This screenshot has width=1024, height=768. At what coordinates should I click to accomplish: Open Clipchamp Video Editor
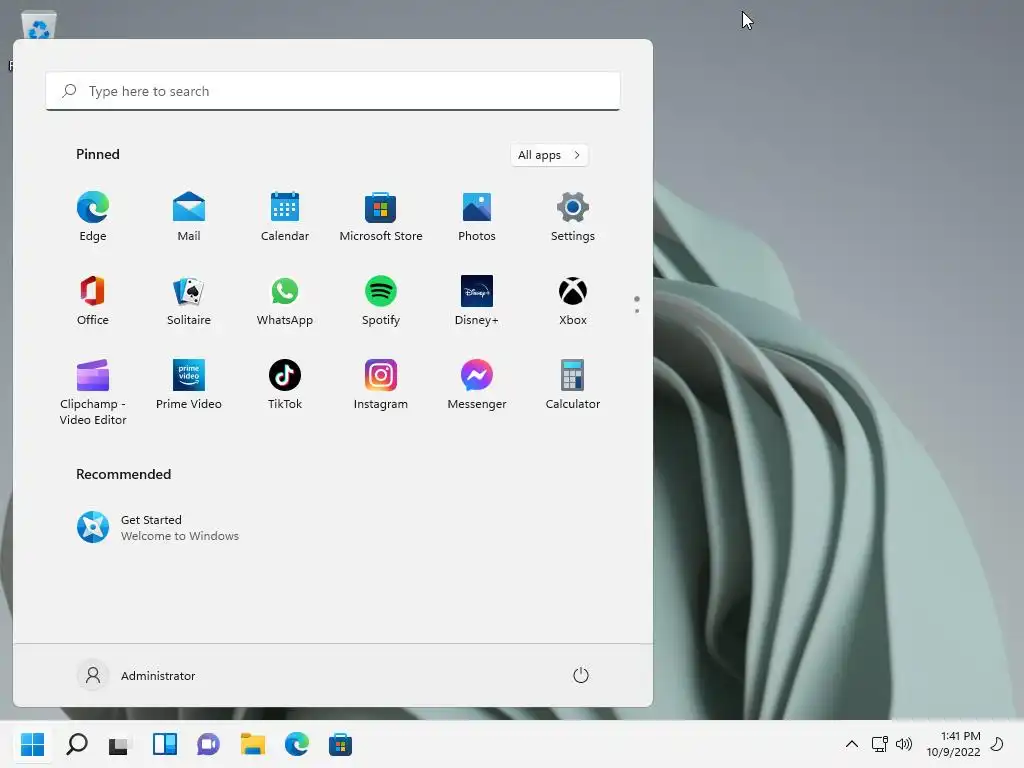tap(93, 392)
